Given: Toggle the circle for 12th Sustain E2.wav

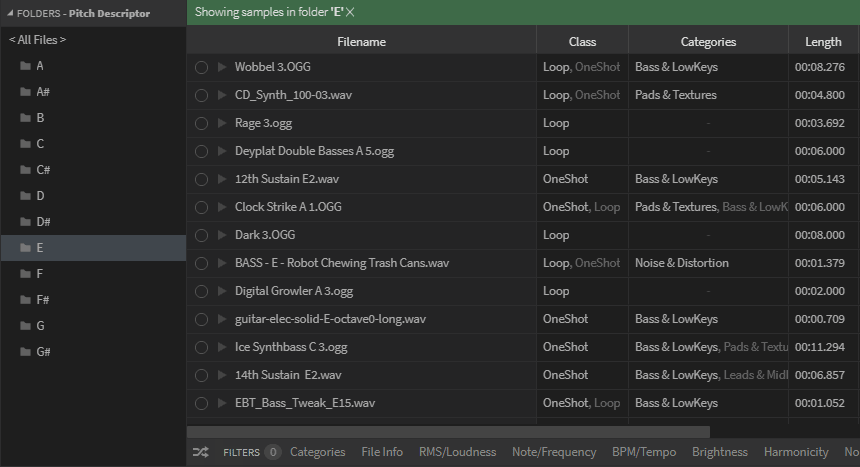Looking at the screenshot, I should (201, 179).
